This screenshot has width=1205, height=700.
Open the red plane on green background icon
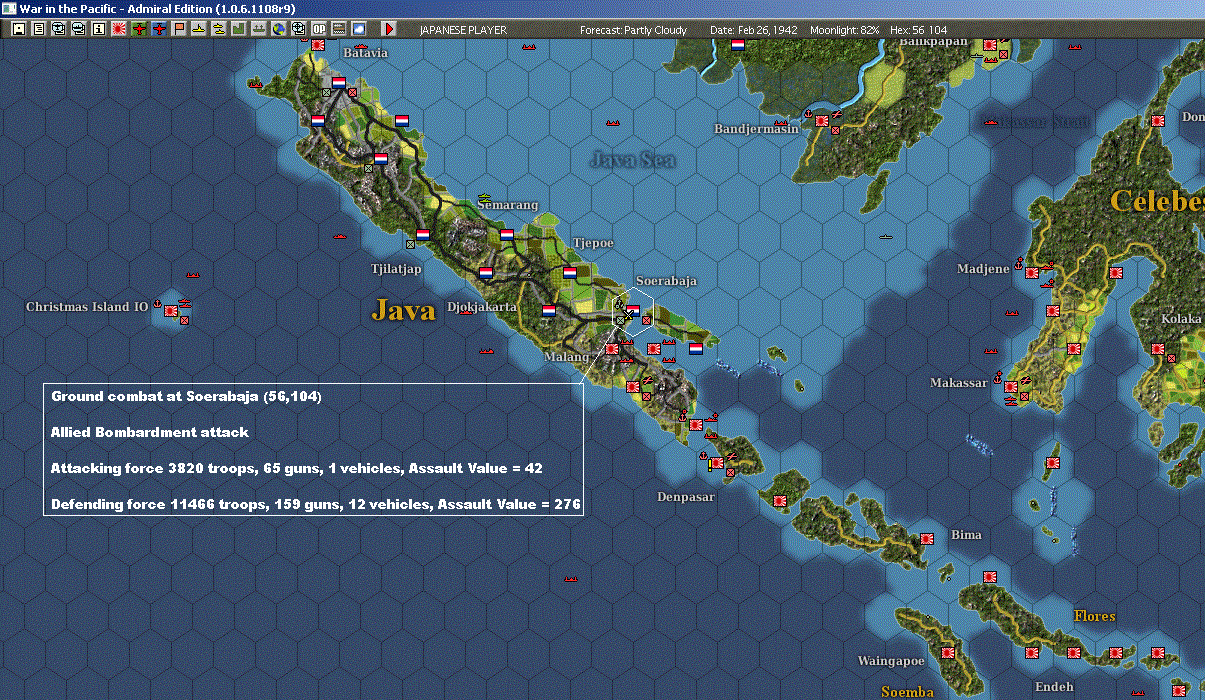139,29
